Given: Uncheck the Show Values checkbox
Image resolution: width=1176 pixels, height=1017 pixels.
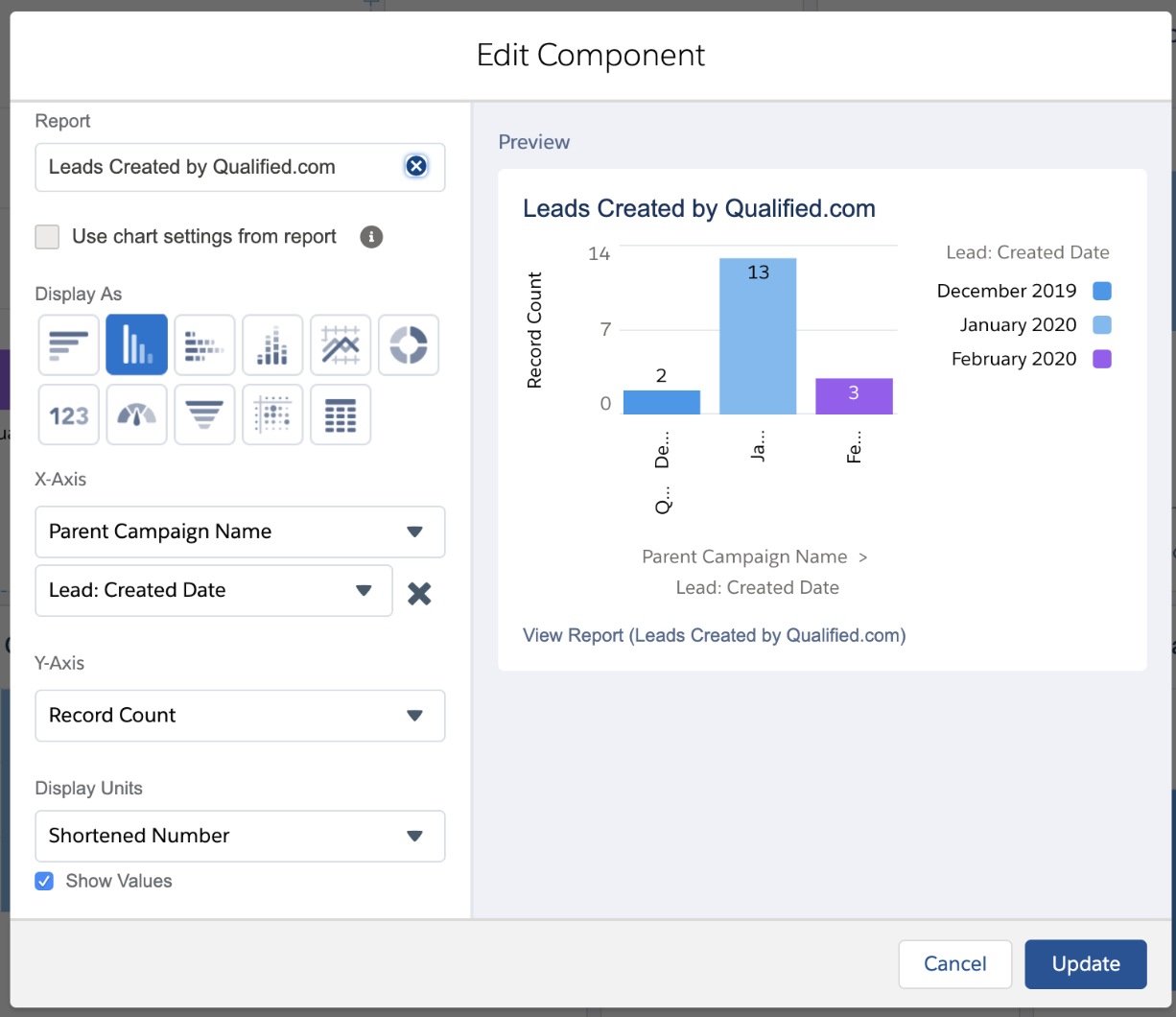Looking at the screenshot, I should [x=44, y=881].
